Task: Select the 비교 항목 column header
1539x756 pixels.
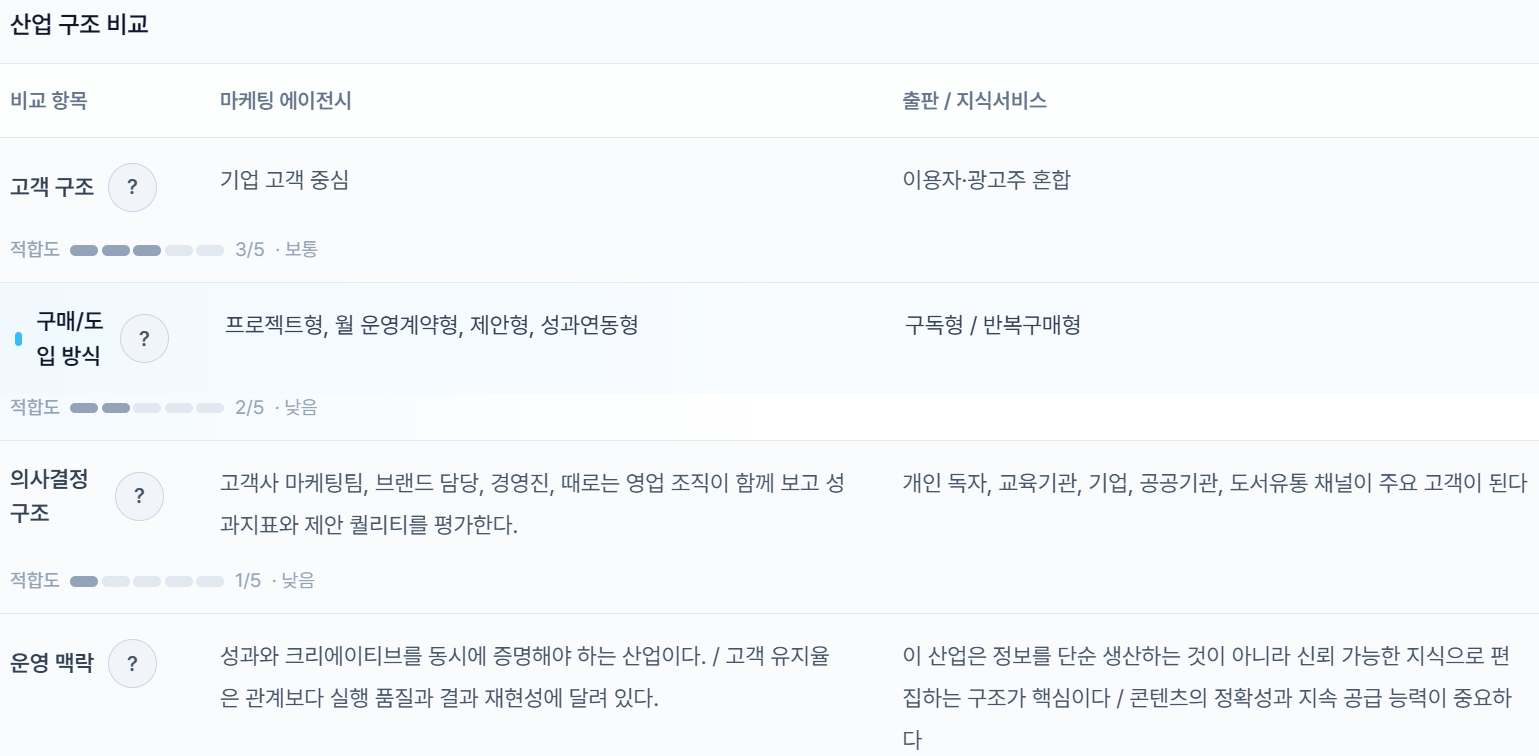Action: point(48,101)
